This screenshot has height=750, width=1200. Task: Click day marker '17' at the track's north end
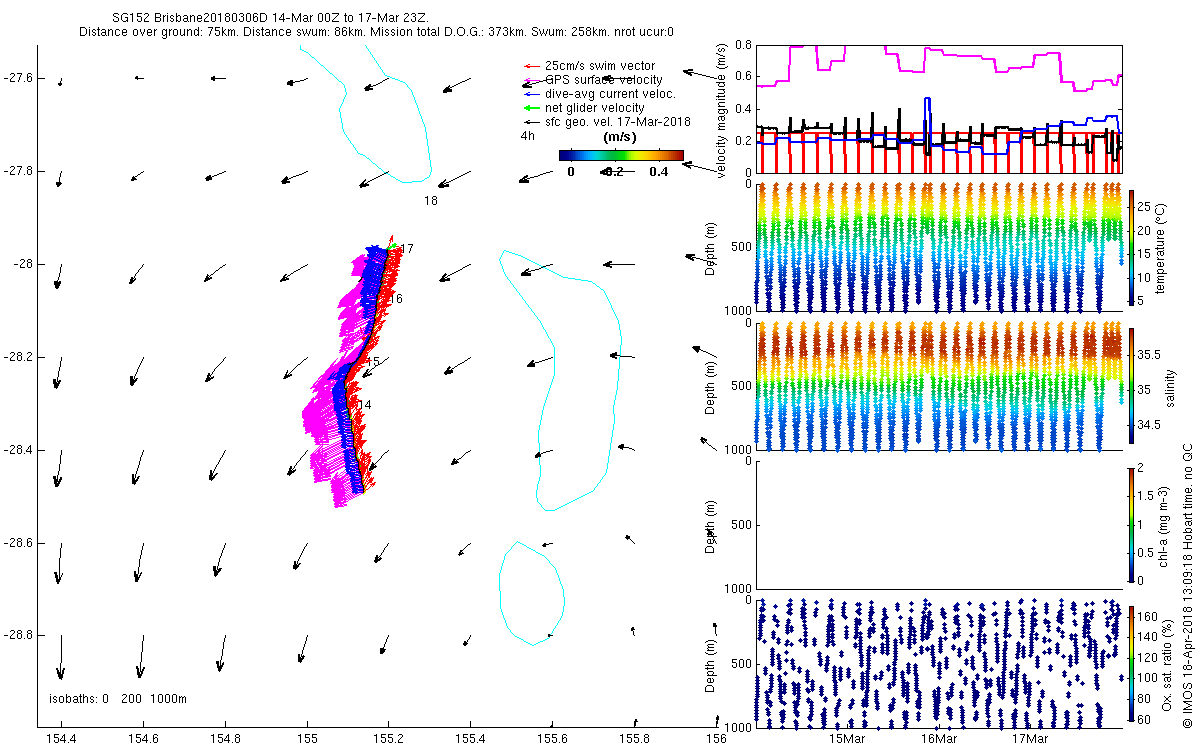pos(407,248)
